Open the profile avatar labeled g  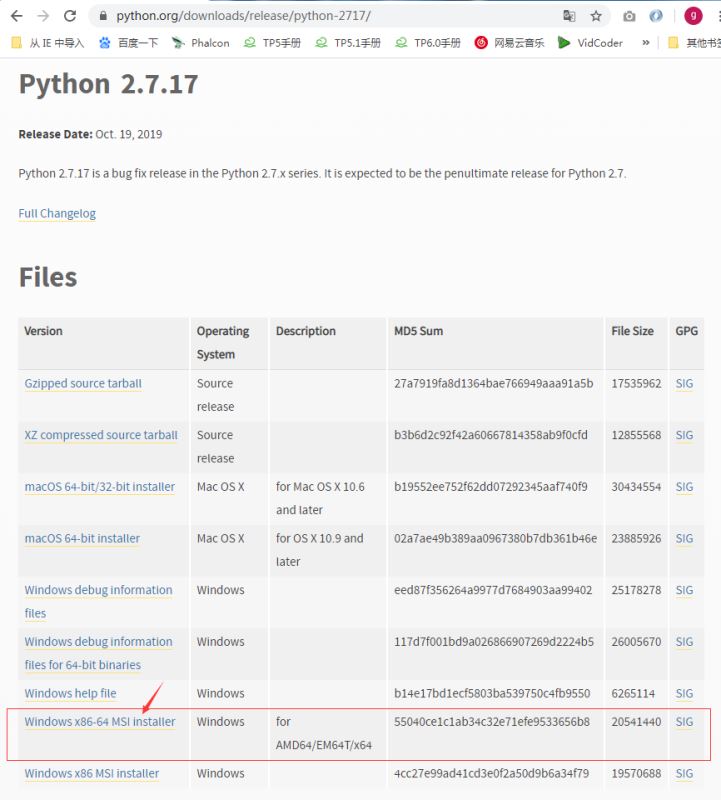tap(693, 16)
